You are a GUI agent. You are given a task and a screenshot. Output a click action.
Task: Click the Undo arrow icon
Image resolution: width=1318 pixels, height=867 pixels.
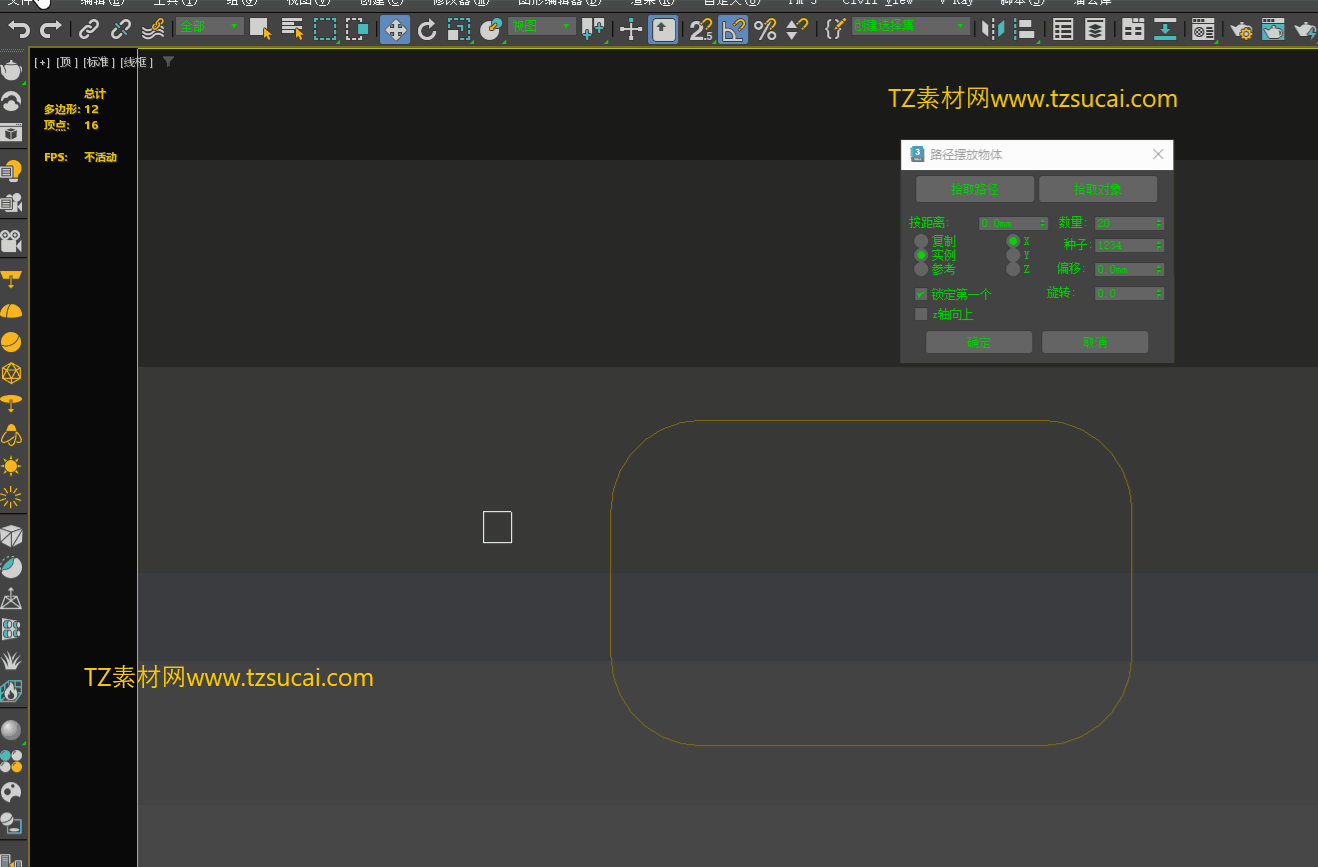pyautogui.click(x=18, y=29)
